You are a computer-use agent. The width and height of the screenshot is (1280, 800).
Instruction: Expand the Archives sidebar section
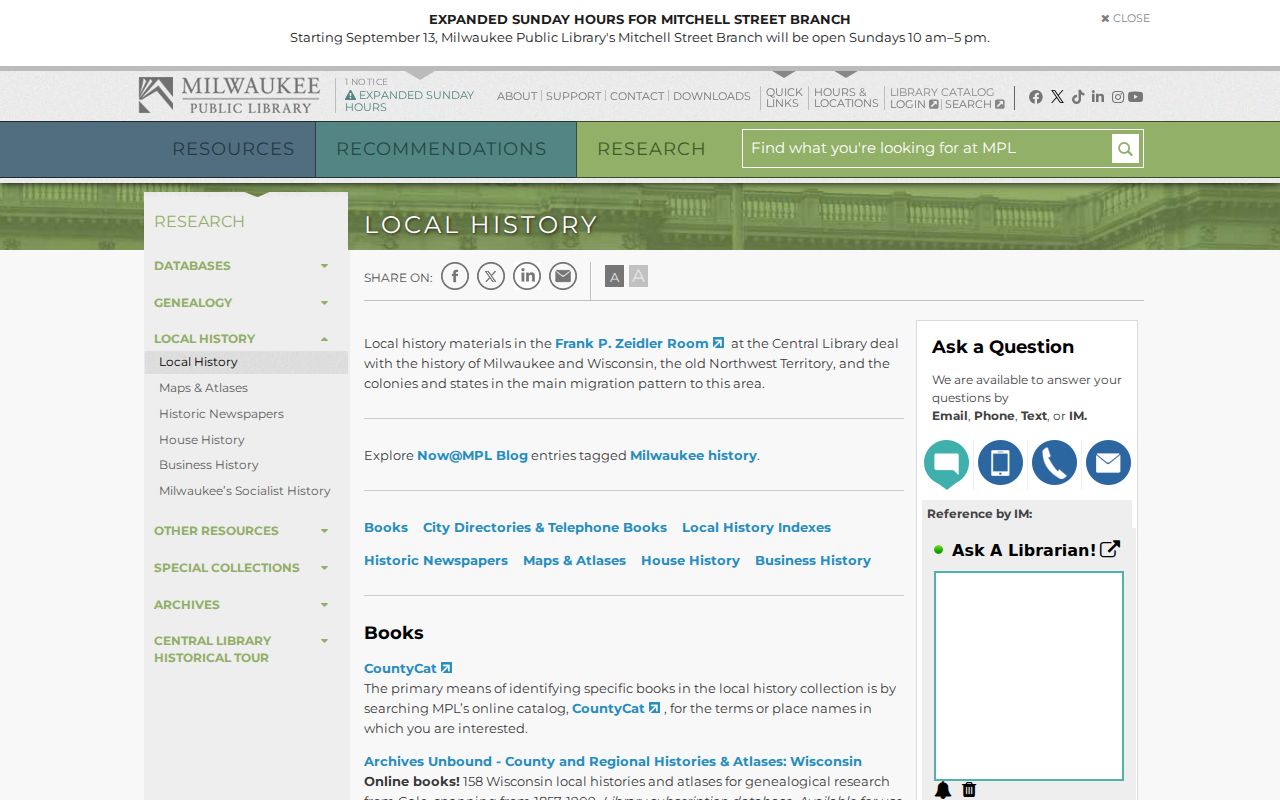click(x=324, y=605)
